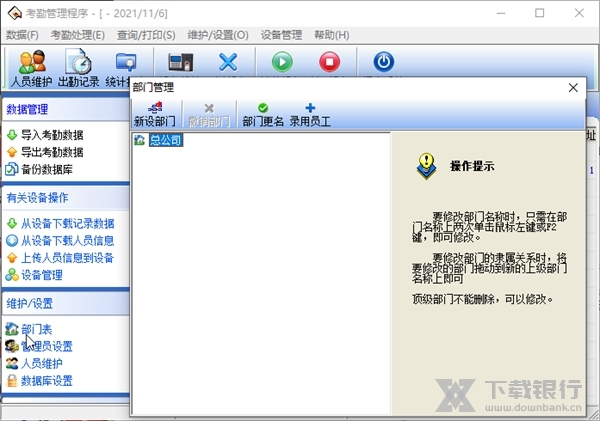Click 导出考勤数据 link
This screenshot has width=600, height=421.
coord(52,152)
